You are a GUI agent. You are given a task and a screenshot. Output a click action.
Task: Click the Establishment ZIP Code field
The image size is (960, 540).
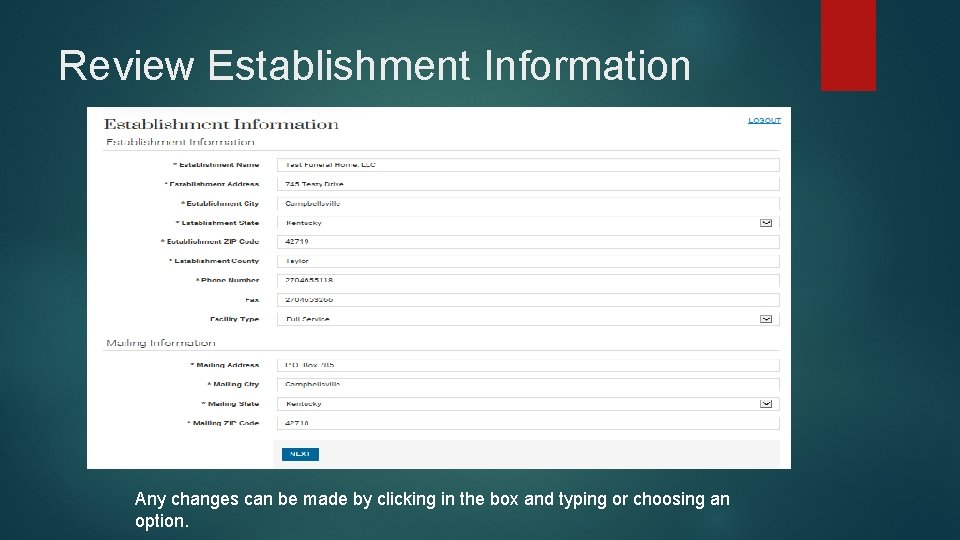[x=528, y=242]
